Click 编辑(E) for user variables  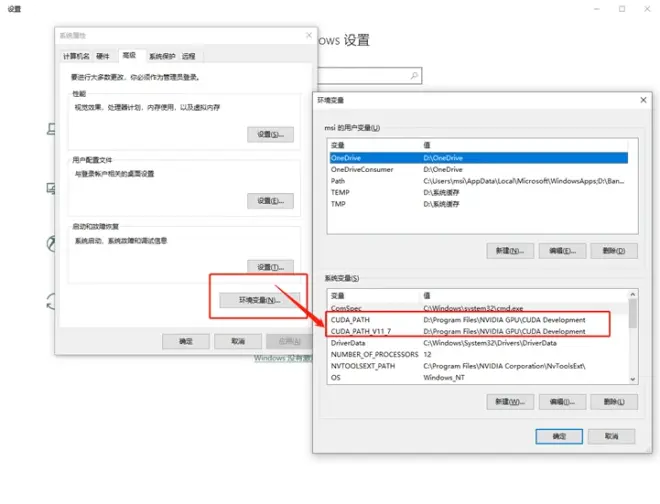coord(562,251)
